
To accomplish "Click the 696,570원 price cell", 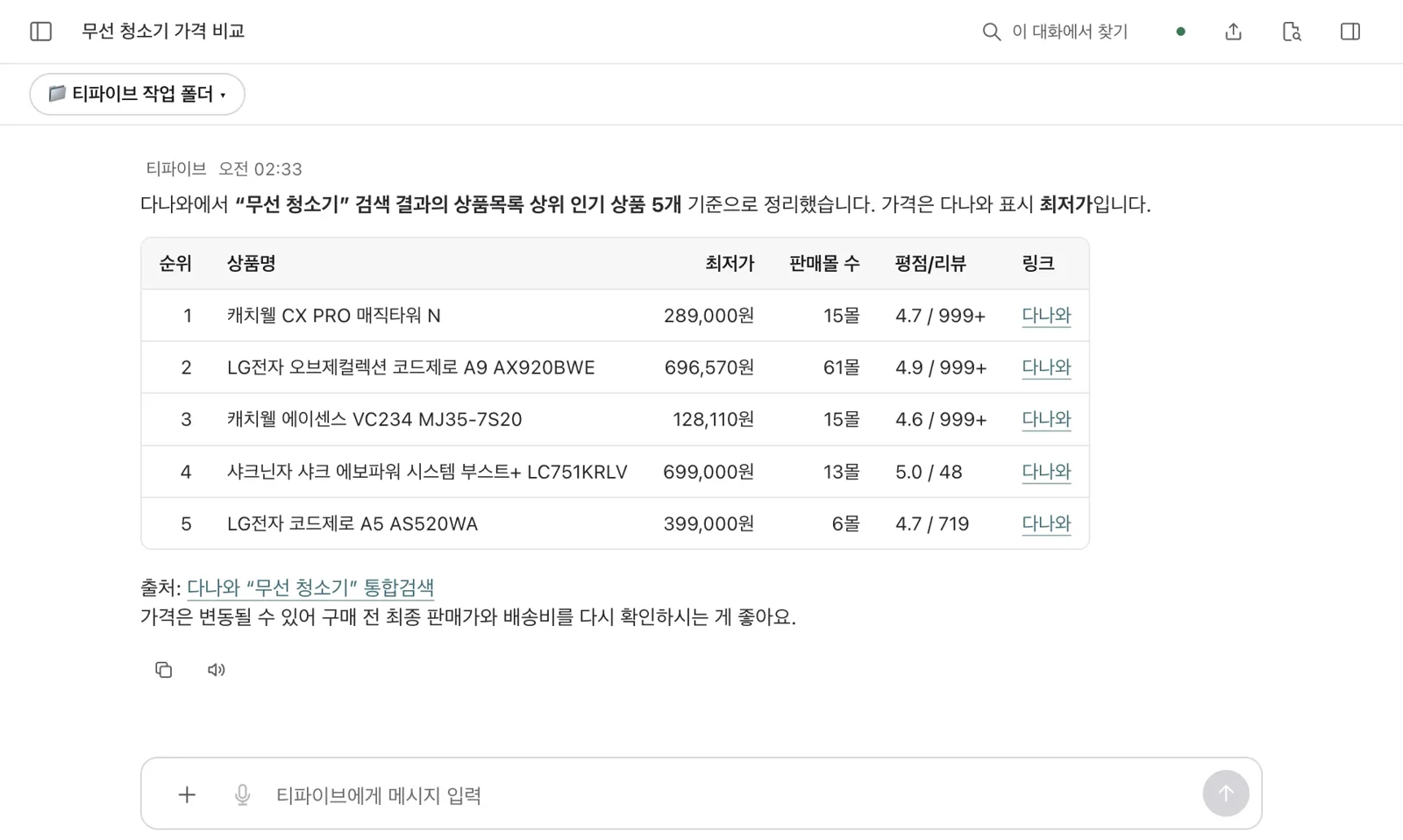I will (x=709, y=367).
